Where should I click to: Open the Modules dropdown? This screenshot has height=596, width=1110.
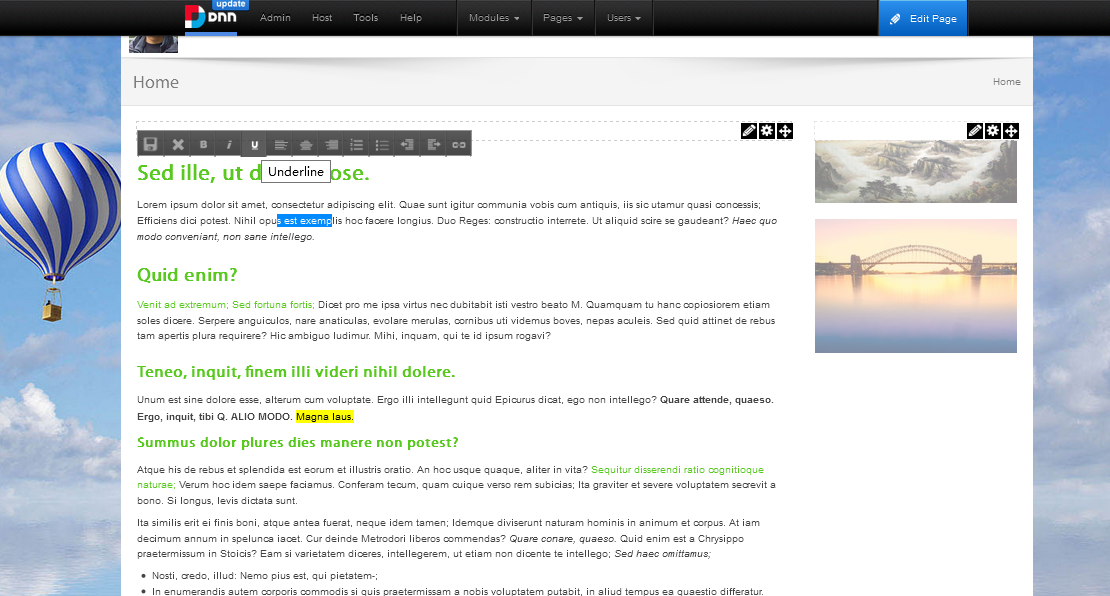pyautogui.click(x=494, y=18)
